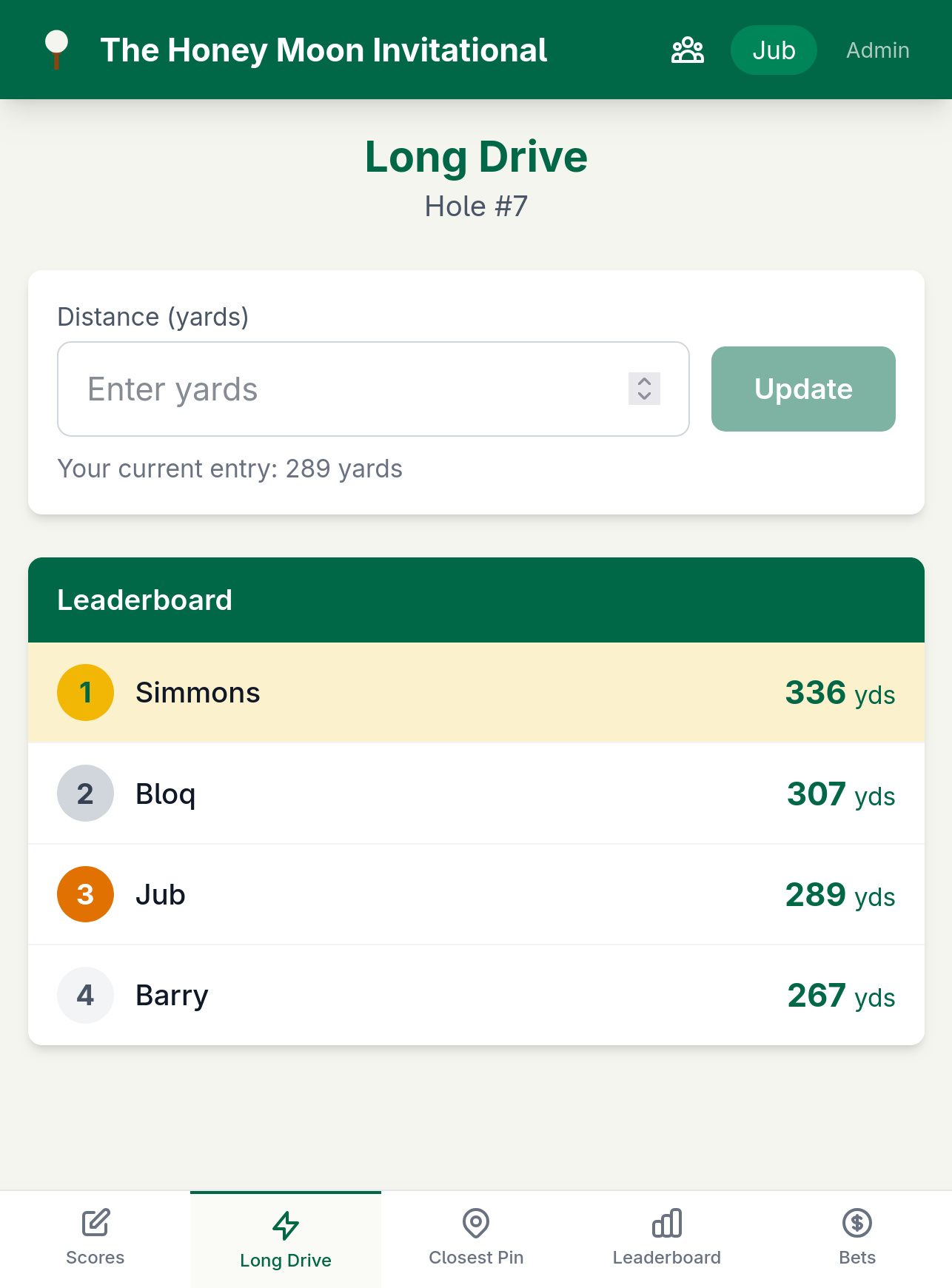
Task: Click the gold first-place rank badge
Action: (x=85, y=692)
